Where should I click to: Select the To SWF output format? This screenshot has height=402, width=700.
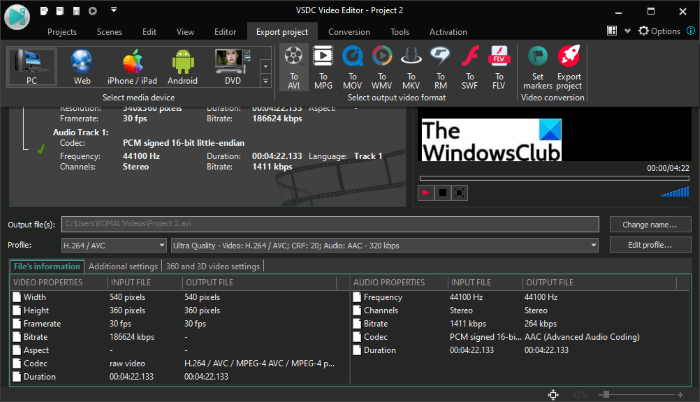tap(469, 67)
